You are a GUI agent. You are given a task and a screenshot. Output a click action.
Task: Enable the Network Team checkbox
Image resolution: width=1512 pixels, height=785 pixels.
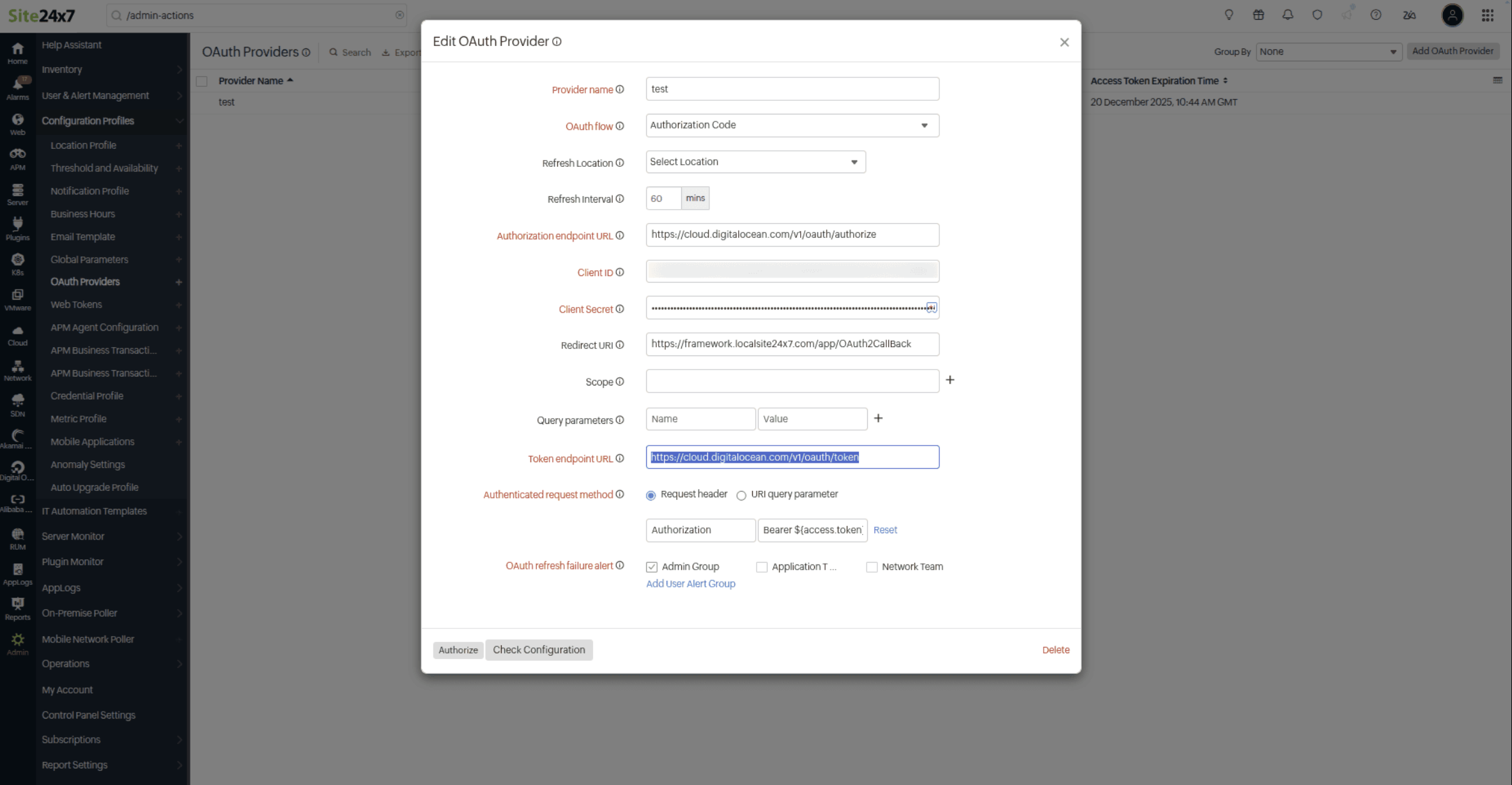[x=871, y=567]
